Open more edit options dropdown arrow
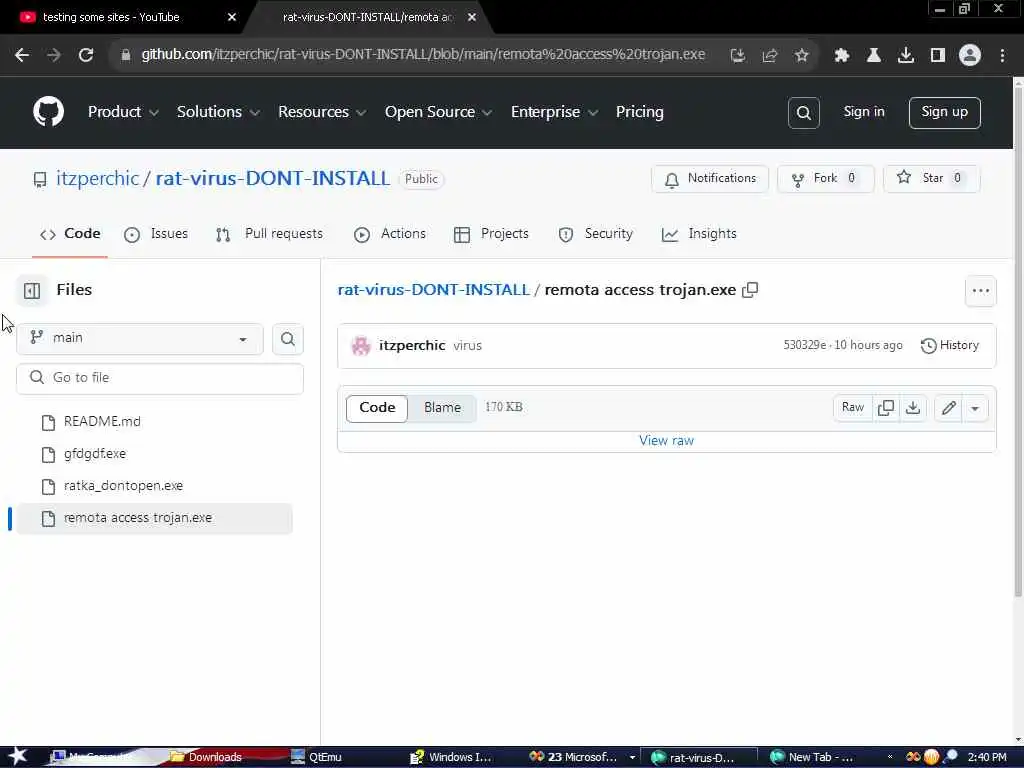The image size is (1024, 768). (975, 408)
